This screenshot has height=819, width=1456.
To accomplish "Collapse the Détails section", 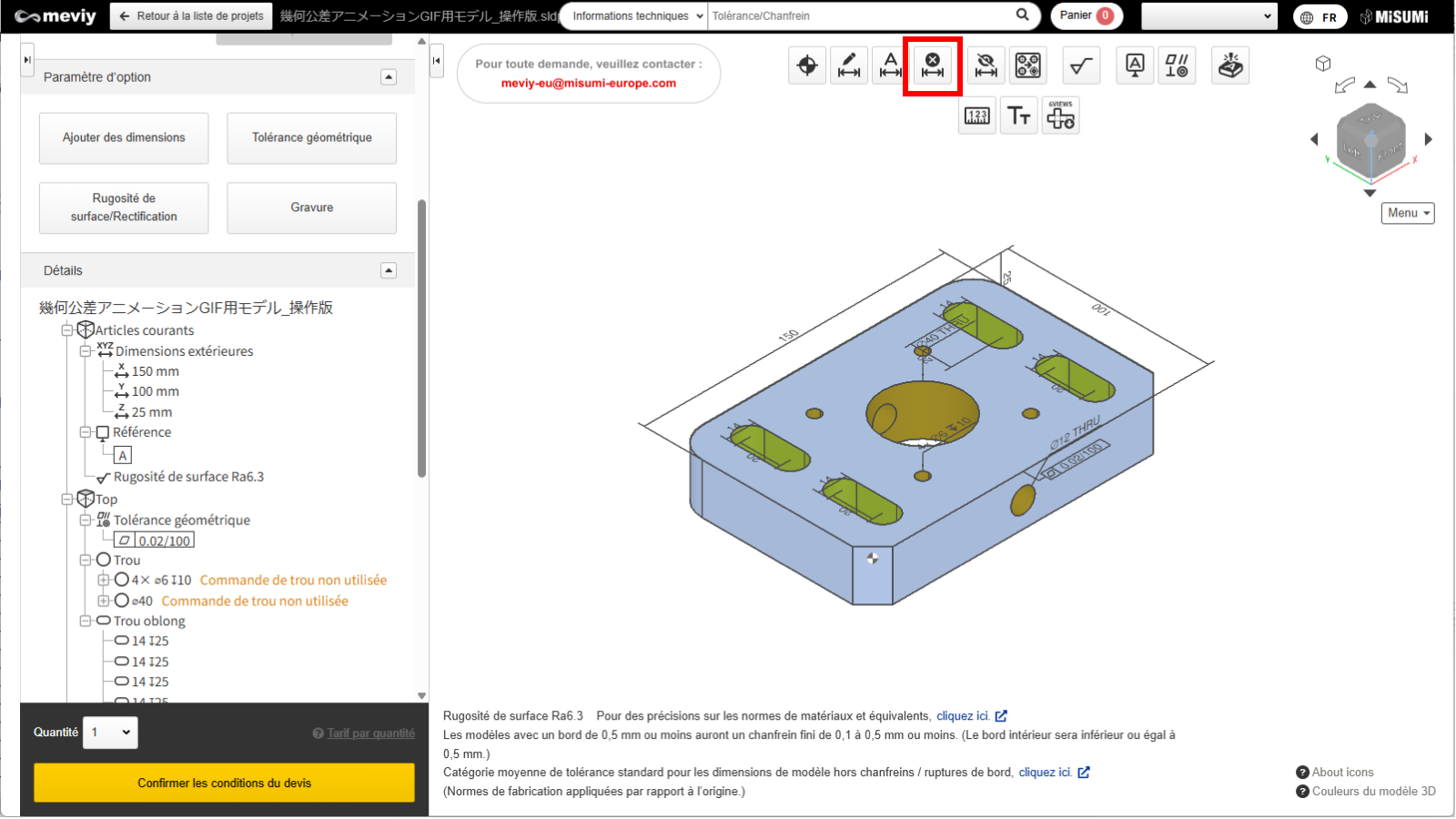I will tap(389, 270).
